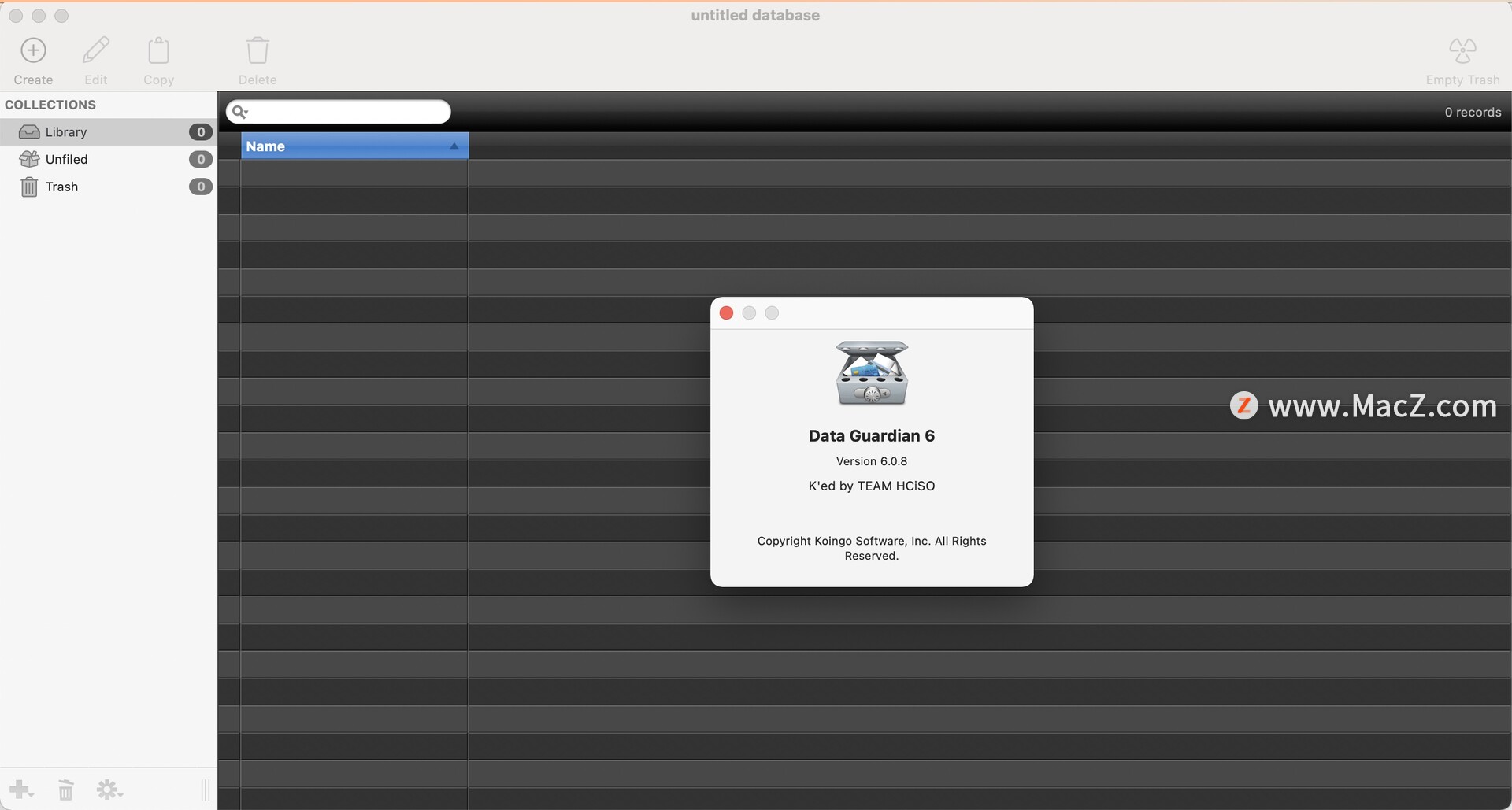Click the "Data Guardian 6" title text
1512x810 pixels.
(872, 436)
